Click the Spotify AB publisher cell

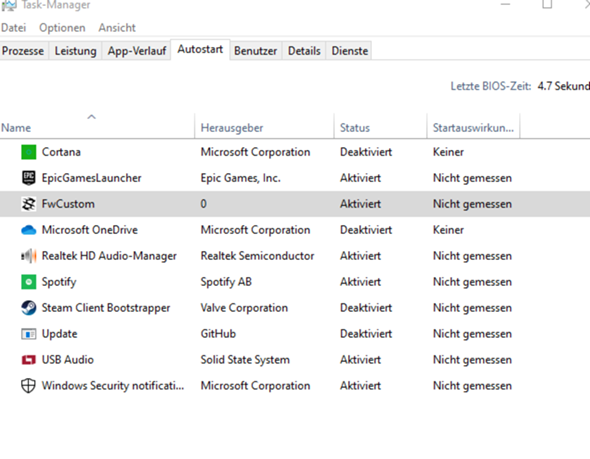pyautogui.click(x=226, y=282)
